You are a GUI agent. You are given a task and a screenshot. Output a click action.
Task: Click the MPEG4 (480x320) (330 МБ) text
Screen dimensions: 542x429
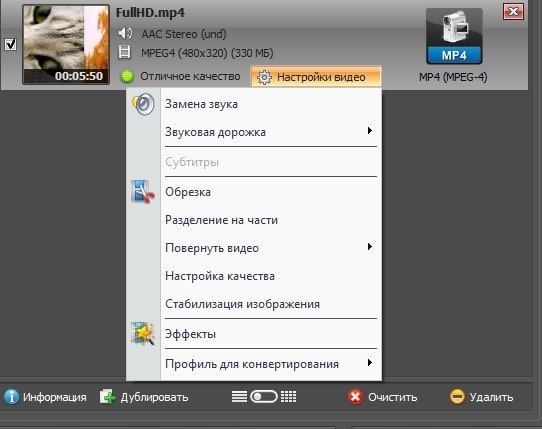tap(207, 53)
